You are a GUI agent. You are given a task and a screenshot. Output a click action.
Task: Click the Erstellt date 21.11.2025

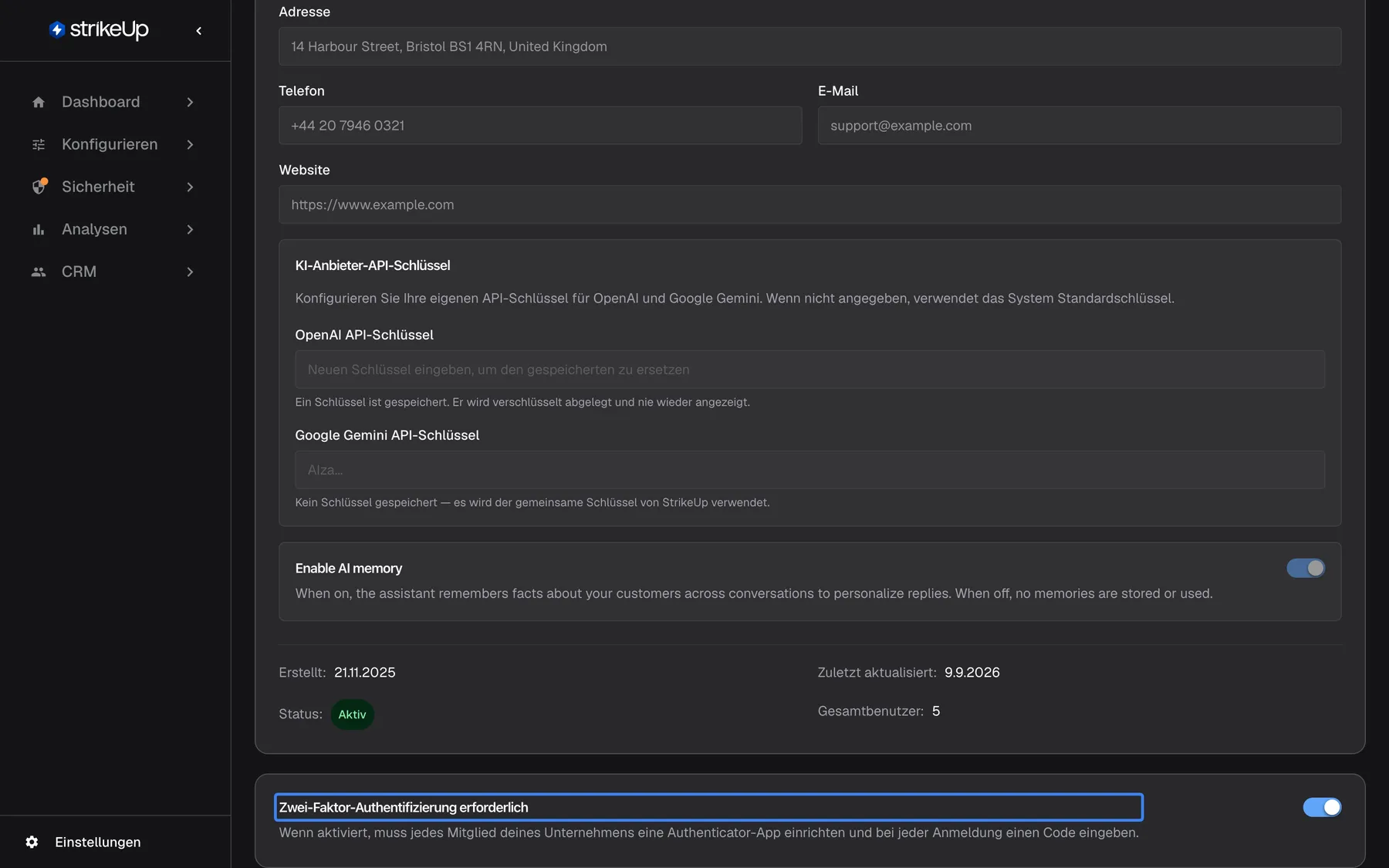coord(365,672)
